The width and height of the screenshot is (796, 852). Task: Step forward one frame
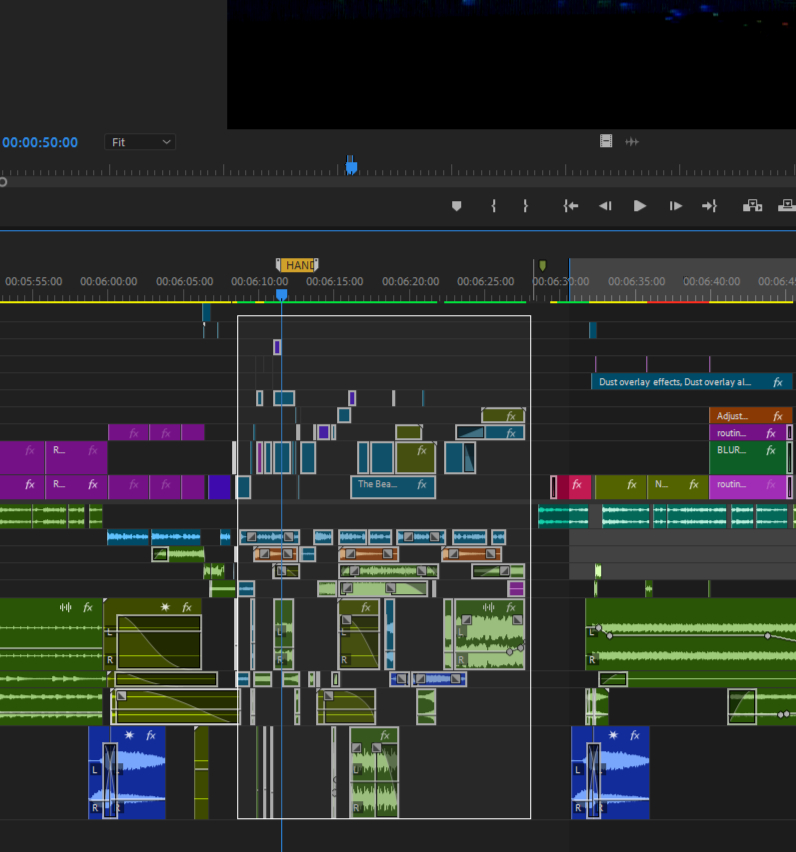(x=676, y=206)
